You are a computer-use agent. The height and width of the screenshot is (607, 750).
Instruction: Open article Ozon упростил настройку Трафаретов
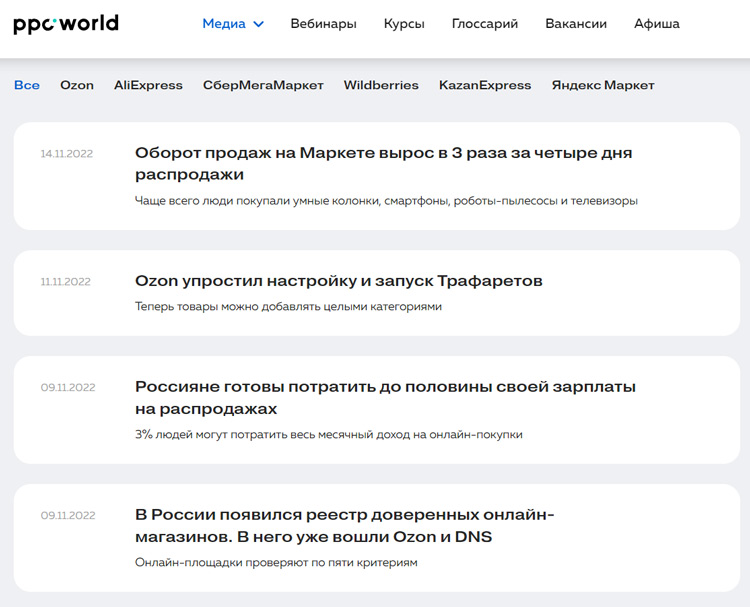click(x=339, y=281)
